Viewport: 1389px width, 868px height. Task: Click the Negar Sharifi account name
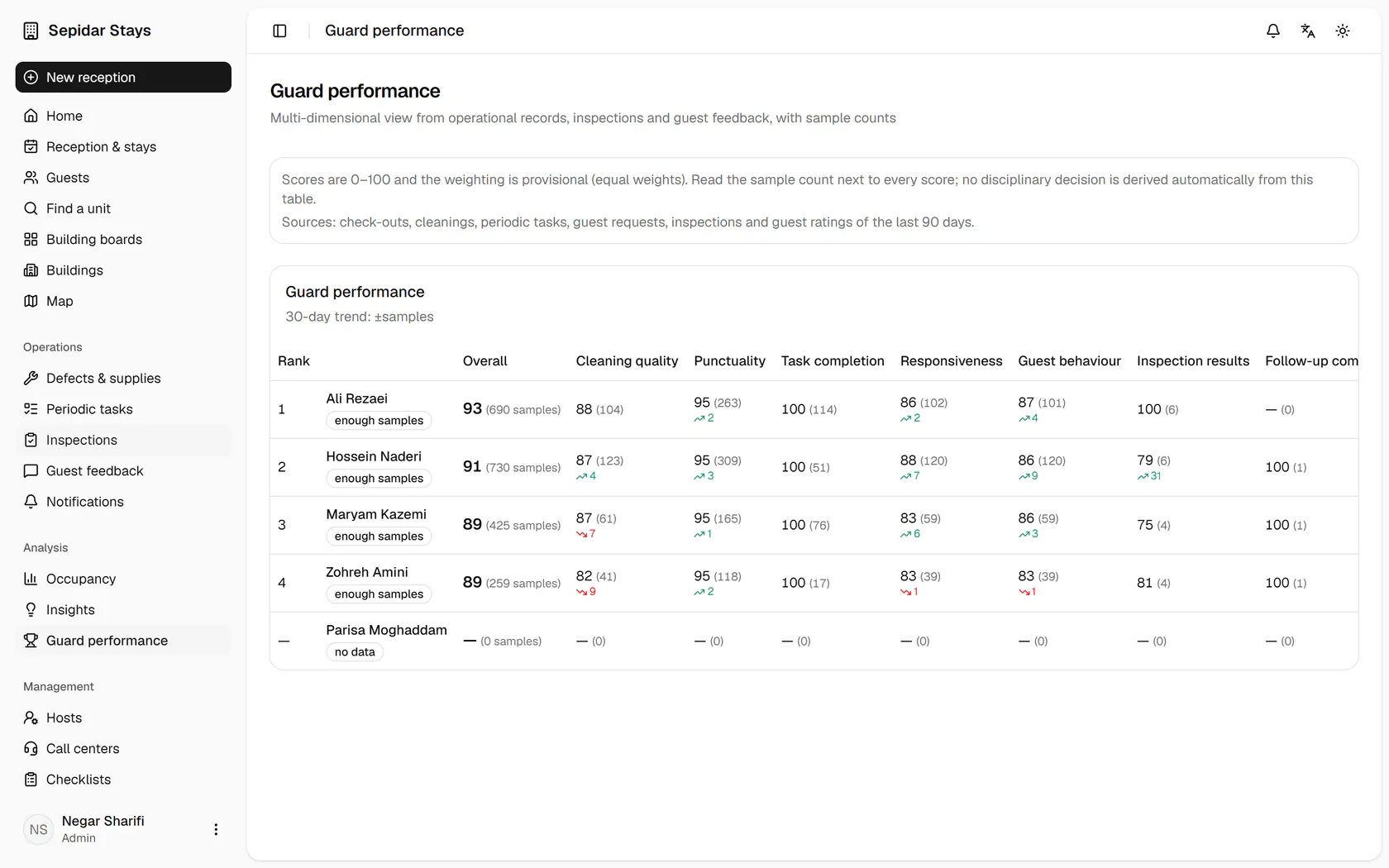point(103,821)
